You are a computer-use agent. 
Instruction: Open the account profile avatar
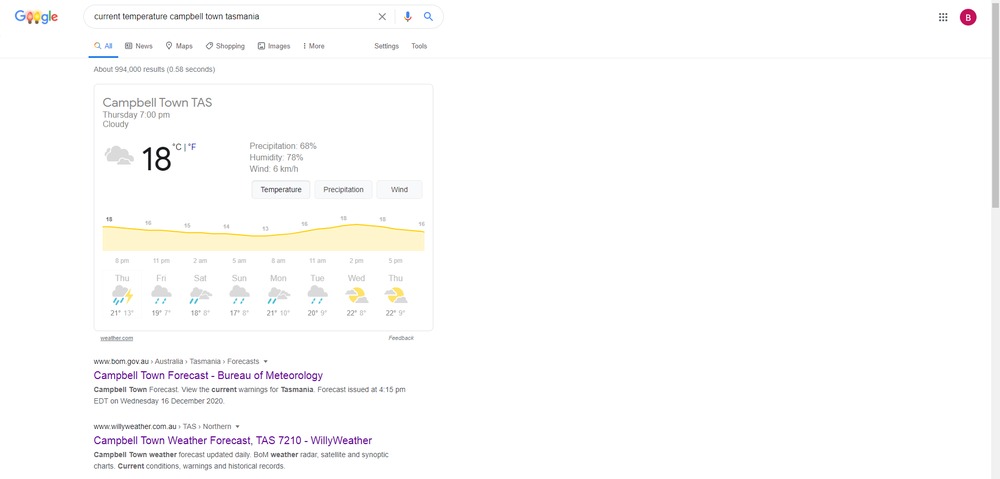968,17
